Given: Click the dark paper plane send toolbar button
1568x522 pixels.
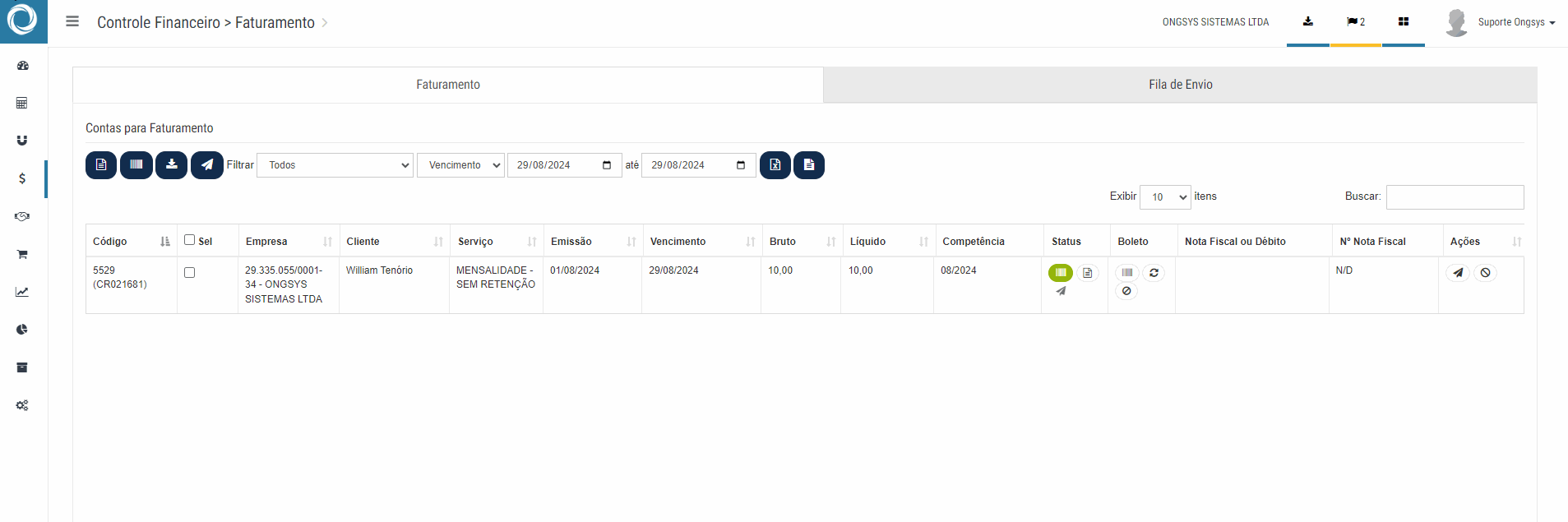Looking at the screenshot, I should 207,165.
